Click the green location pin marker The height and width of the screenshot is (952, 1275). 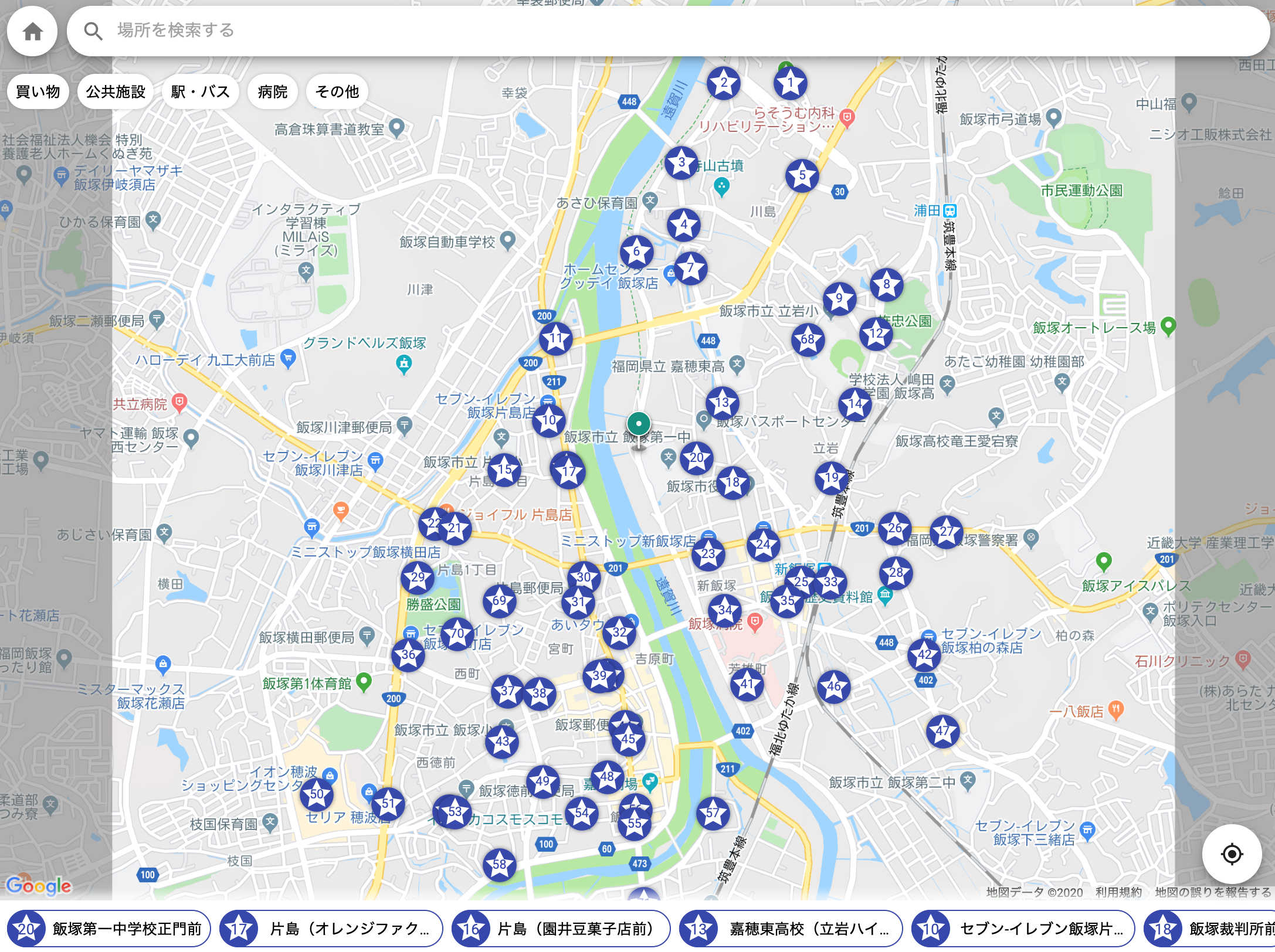pos(638,424)
